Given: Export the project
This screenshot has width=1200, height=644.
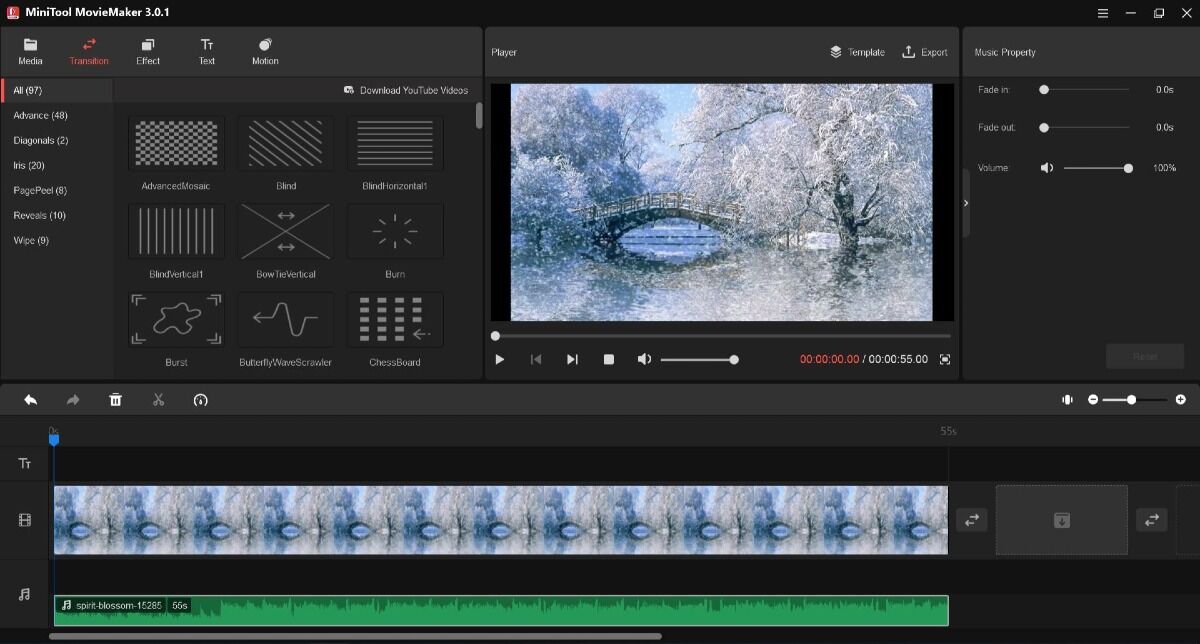Looking at the screenshot, I should (x=925, y=52).
